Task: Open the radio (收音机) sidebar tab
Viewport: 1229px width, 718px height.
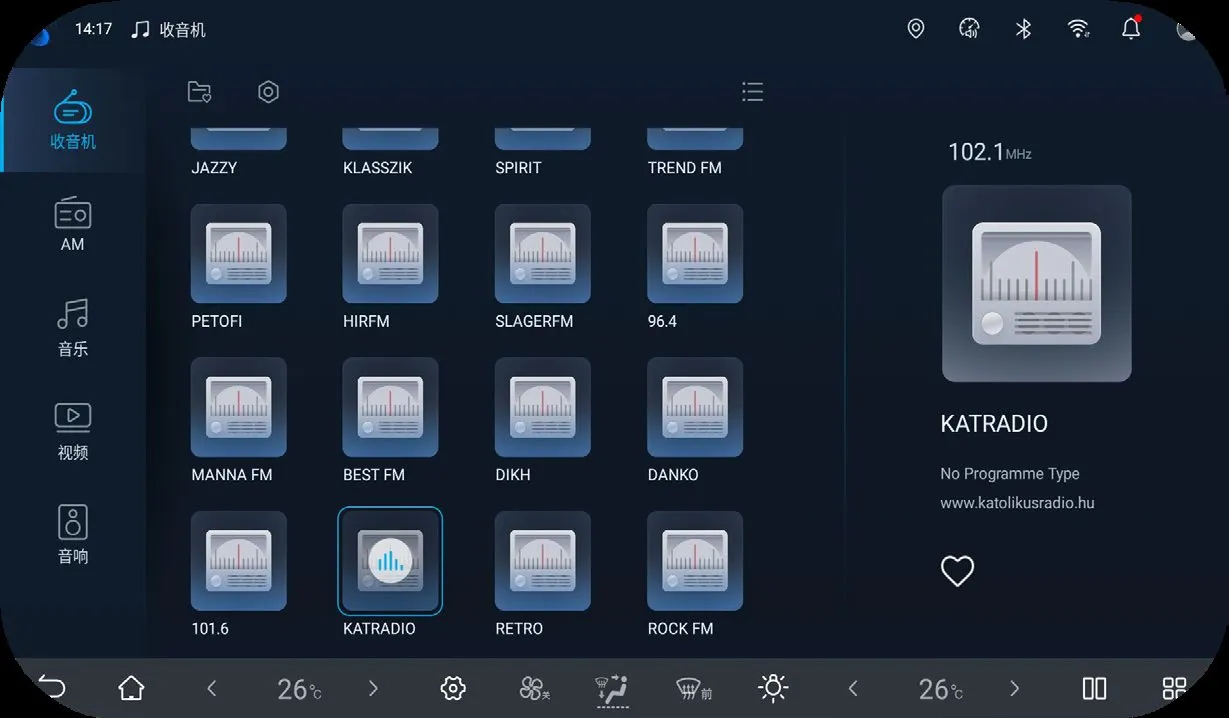Action: pyautogui.click(x=73, y=120)
